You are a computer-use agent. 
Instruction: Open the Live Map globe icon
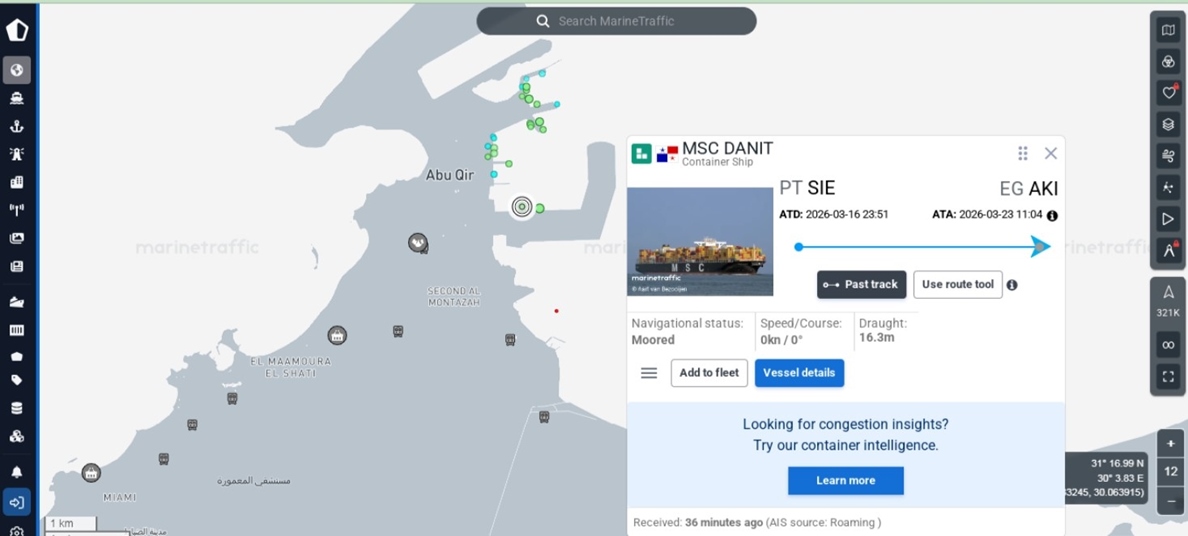point(17,70)
